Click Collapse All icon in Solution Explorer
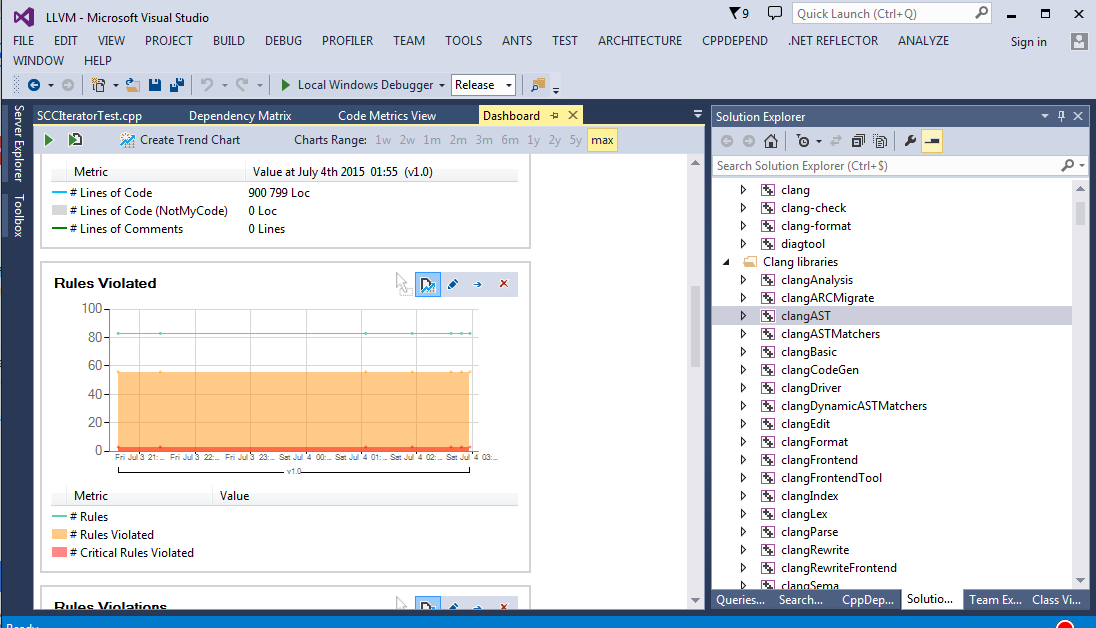Screen dimensions: 1096x628 pos(858,141)
